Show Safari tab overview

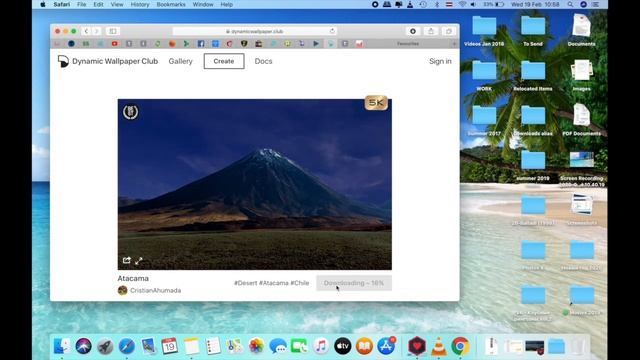(449, 31)
